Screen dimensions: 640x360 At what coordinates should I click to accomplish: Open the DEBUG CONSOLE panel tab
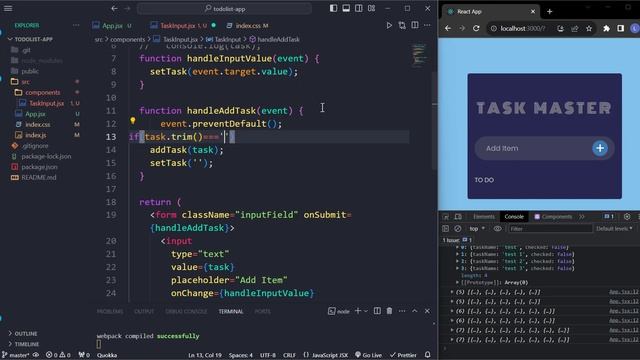(186, 311)
